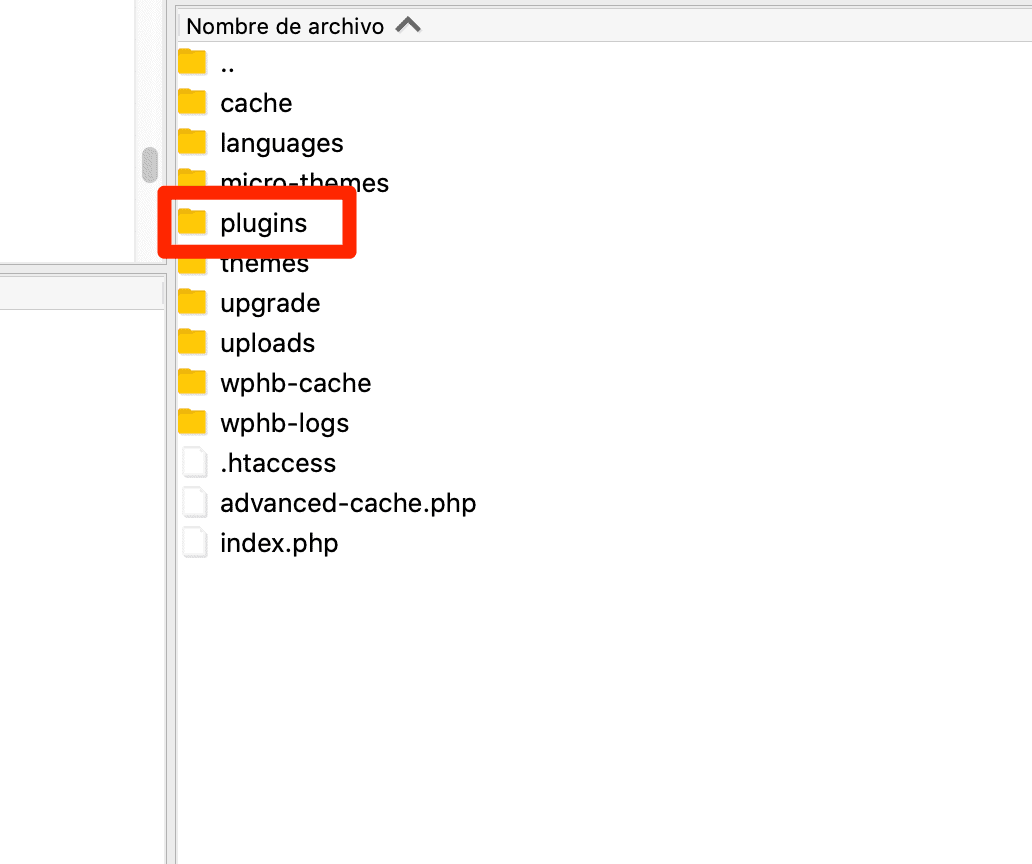Image resolution: width=1032 pixels, height=864 pixels.
Task: Toggle sort arrow next to Nombre de archivo
Action: coord(408,26)
